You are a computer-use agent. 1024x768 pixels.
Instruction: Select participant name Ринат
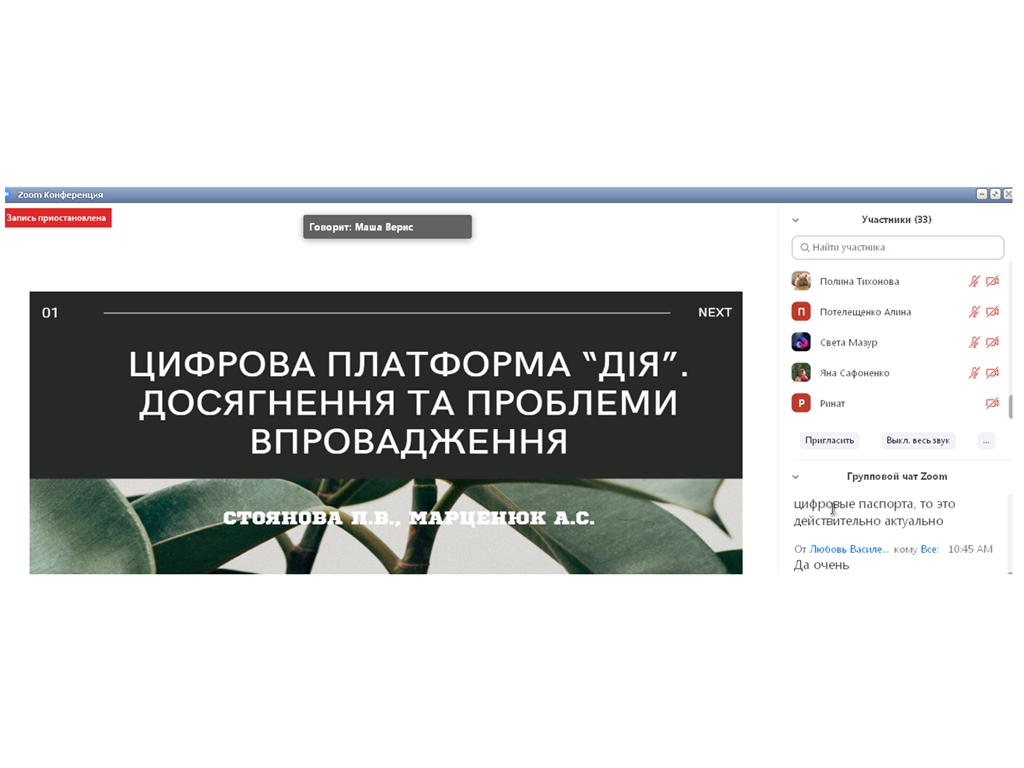(x=832, y=404)
